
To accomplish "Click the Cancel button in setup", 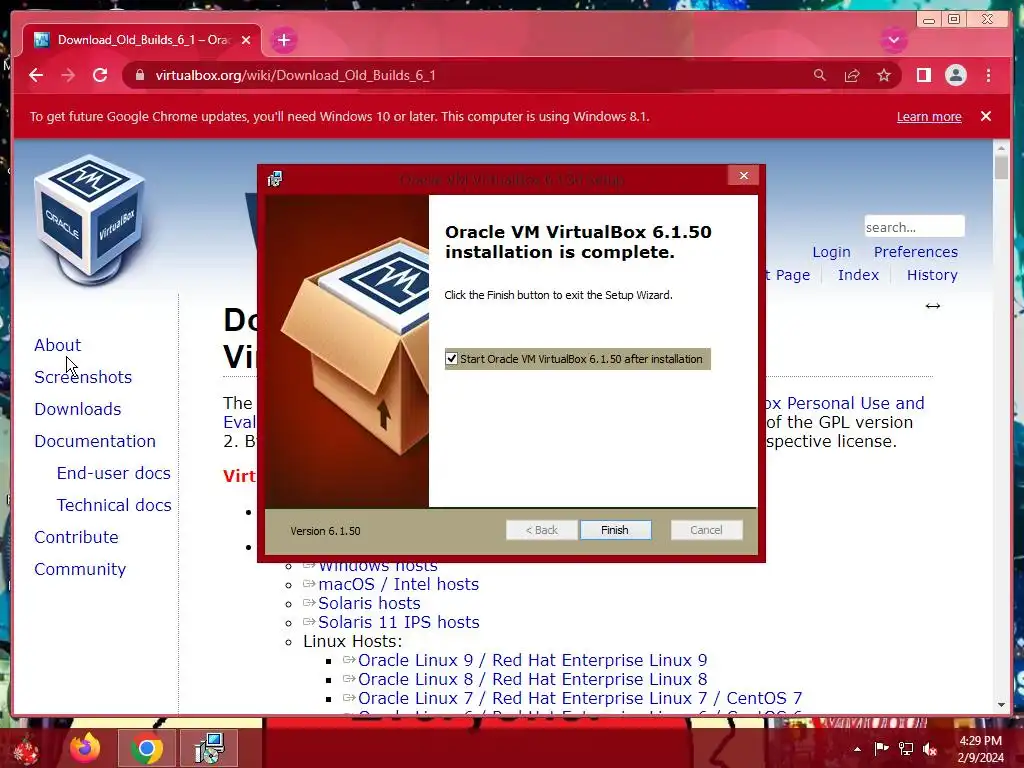I will pos(706,530).
